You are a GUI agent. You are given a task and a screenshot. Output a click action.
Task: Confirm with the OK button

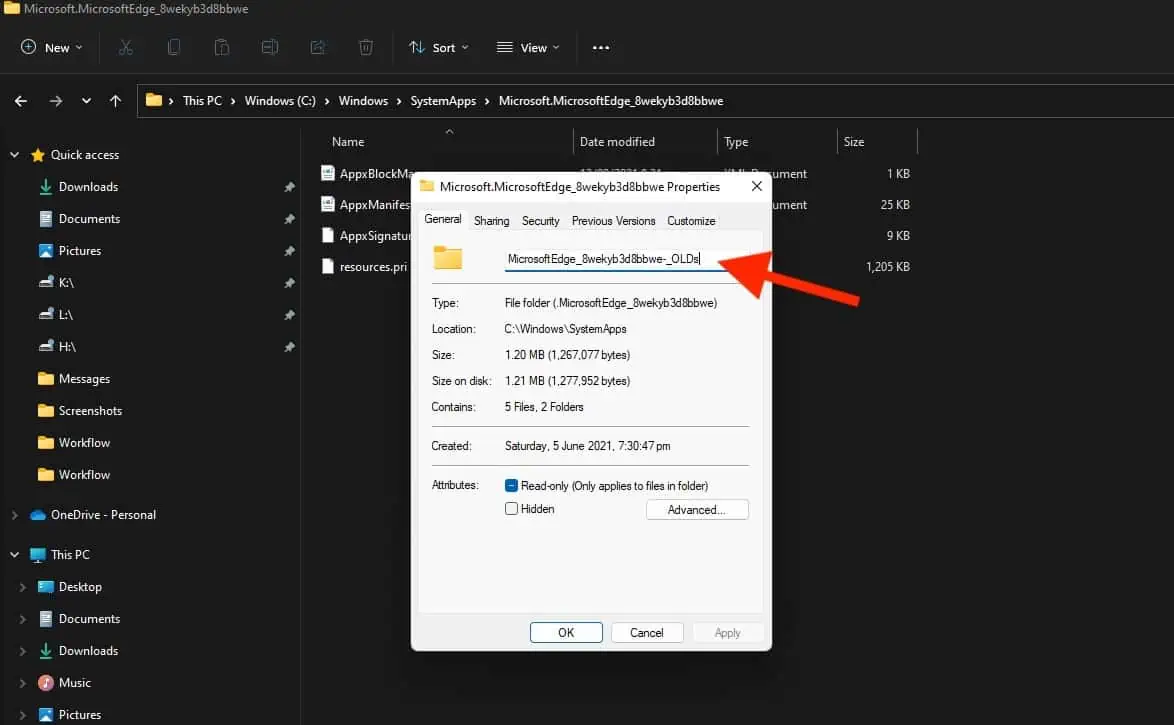pyautogui.click(x=566, y=632)
